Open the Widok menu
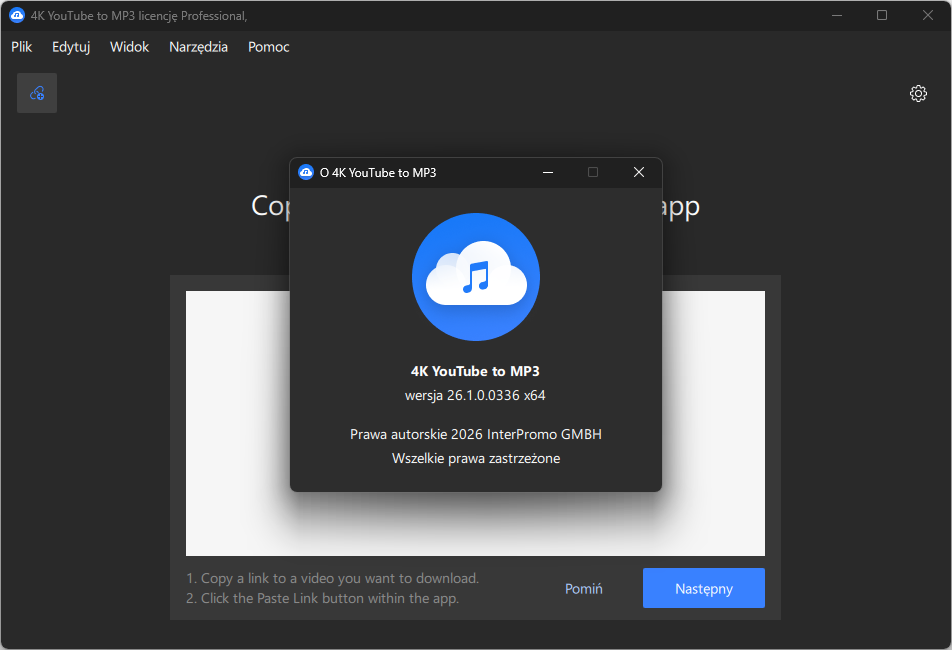 pyautogui.click(x=129, y=47)
